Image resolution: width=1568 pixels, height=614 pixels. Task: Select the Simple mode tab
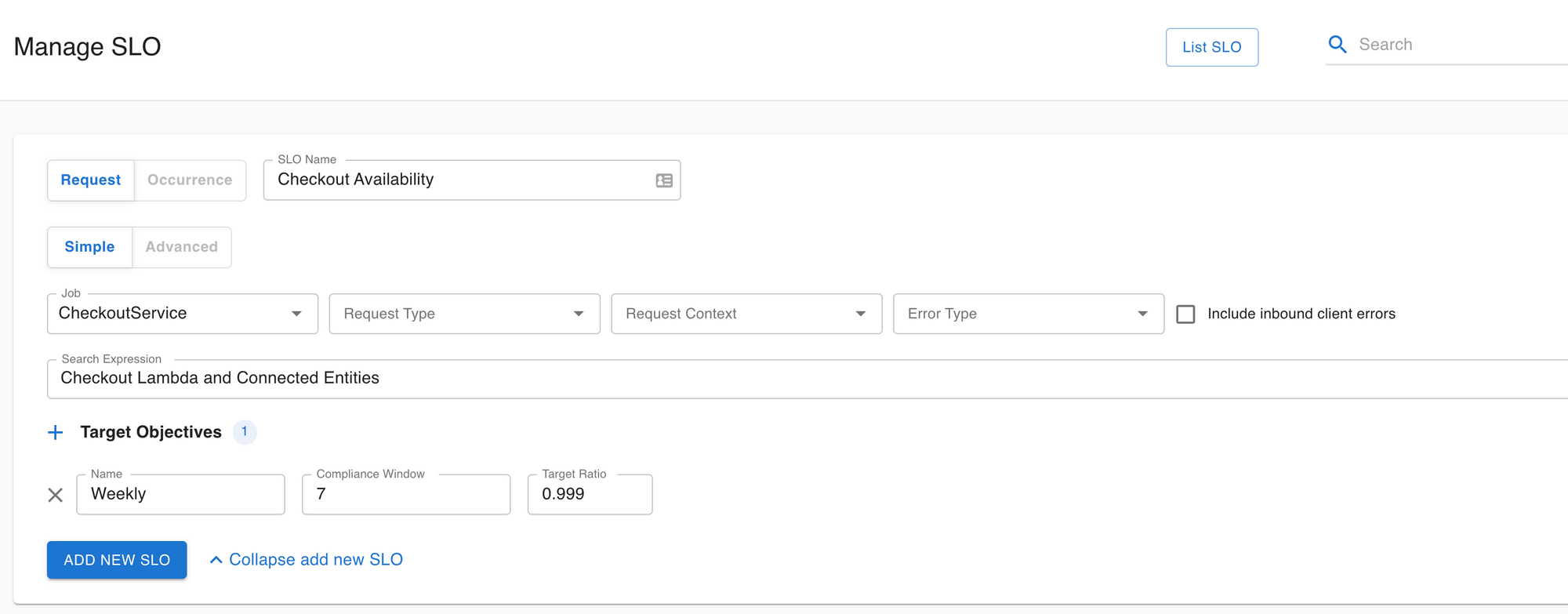pos(89,247)
